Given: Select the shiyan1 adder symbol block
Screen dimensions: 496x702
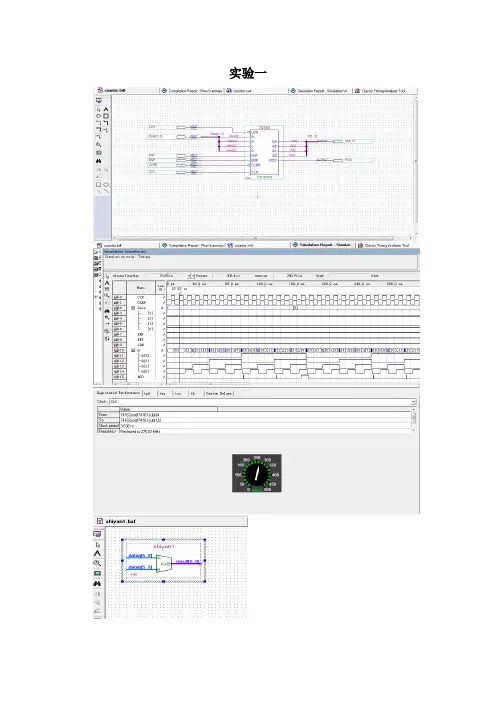Looking at the screenshot, I should pos(163,562).
